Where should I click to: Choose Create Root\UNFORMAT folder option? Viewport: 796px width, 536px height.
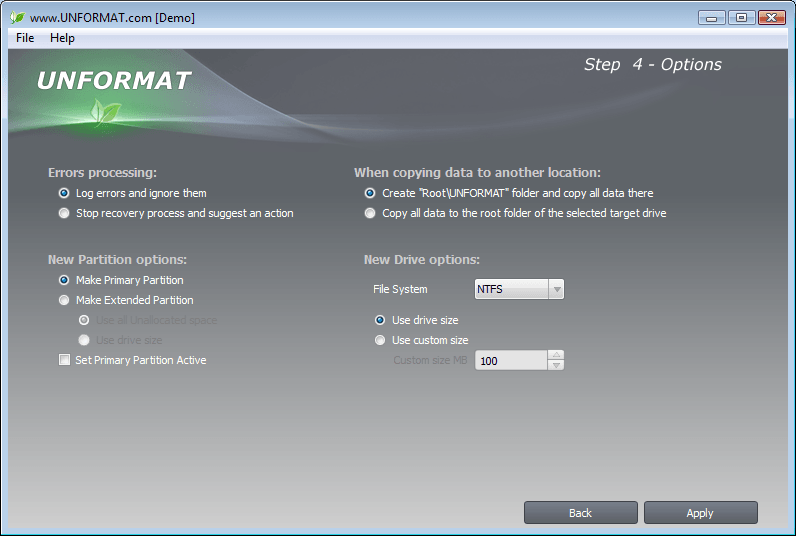(x=509, y=193)
